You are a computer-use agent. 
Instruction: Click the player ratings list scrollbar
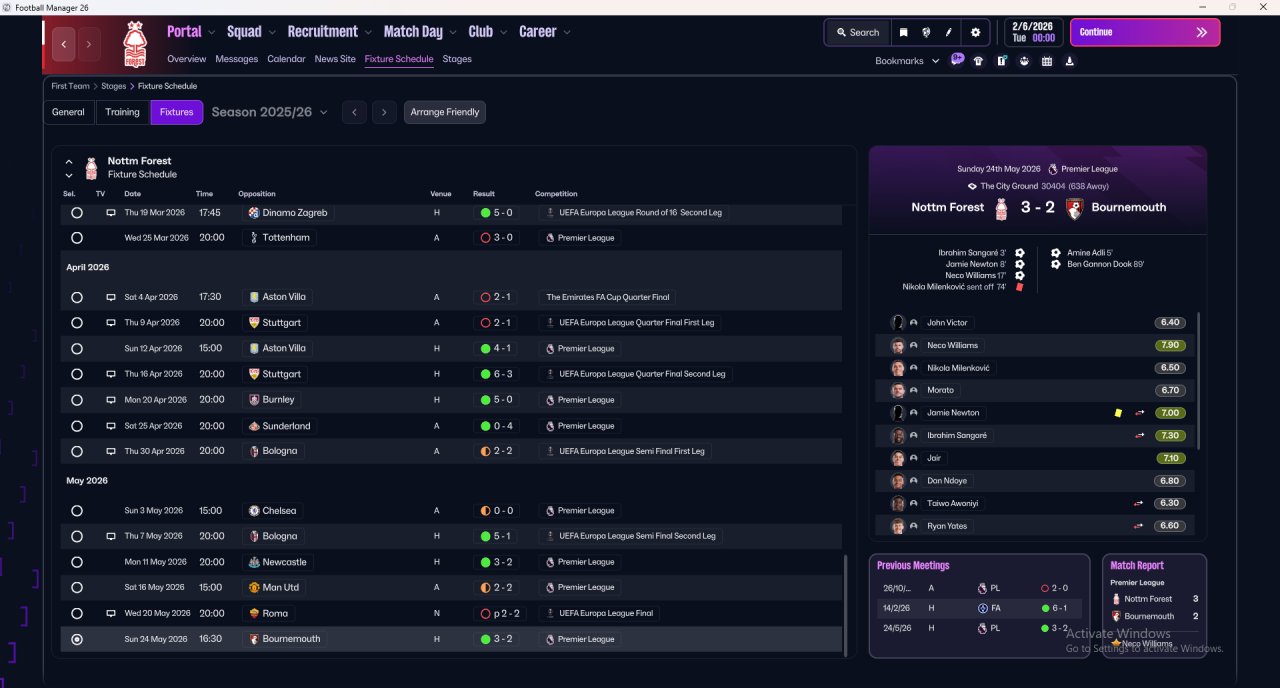[x=1198, y=380]
